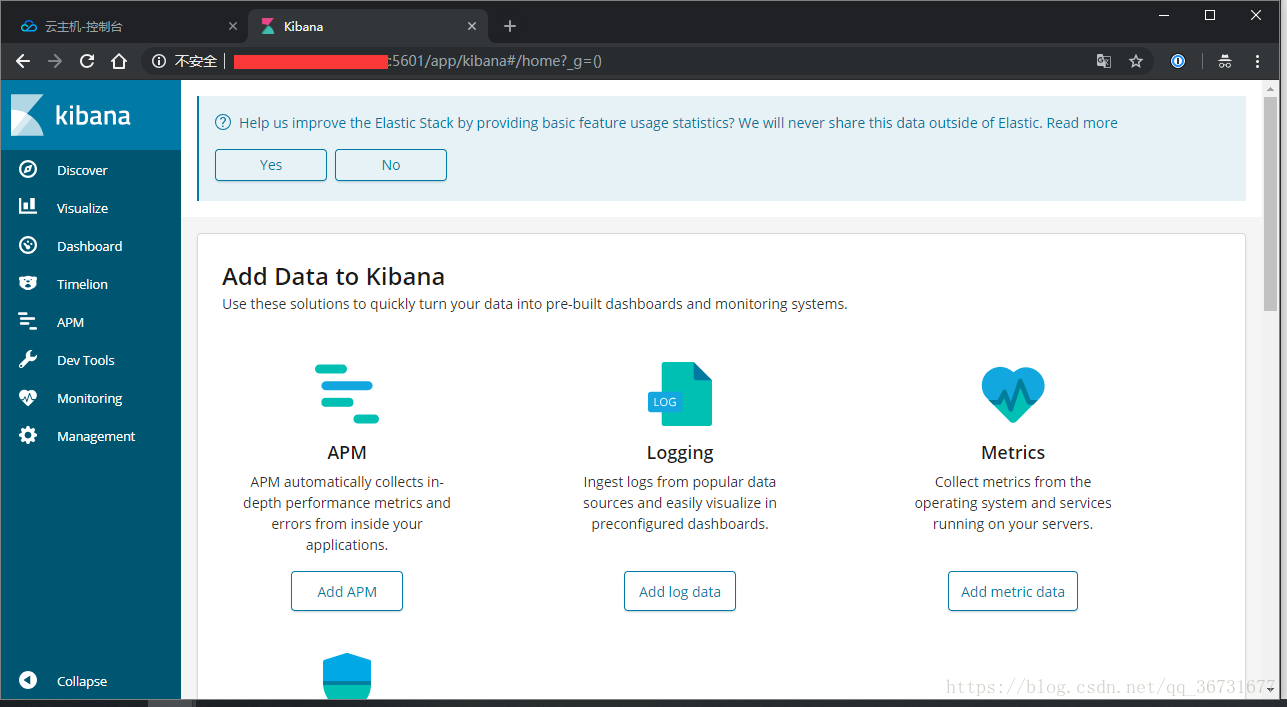Select Monitoring in the sidebar menu
The image size is (1287, 707).
[89, 398]
